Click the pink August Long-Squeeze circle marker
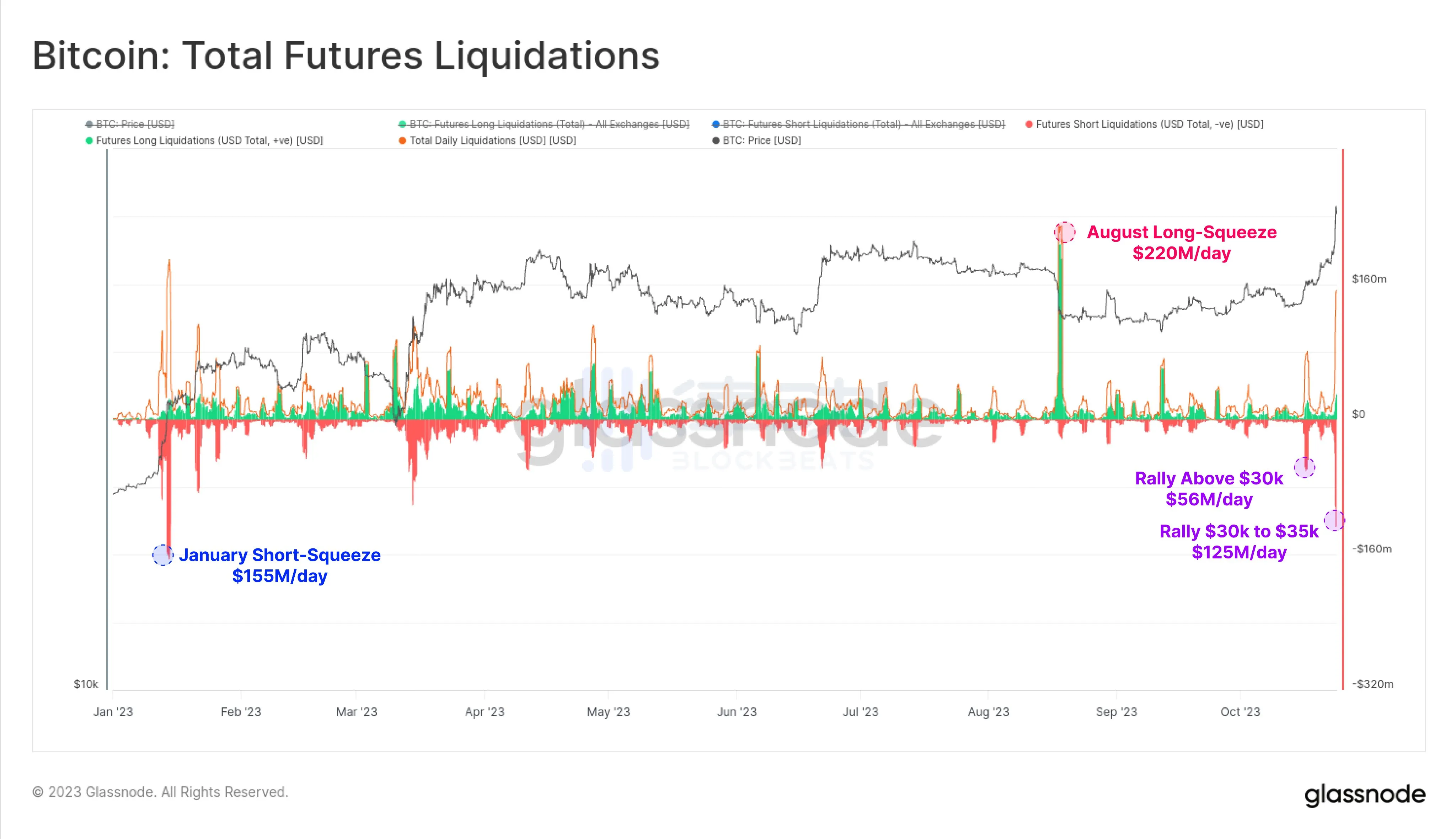This screenshot has height=839, width=1456. click(1064, 232)
